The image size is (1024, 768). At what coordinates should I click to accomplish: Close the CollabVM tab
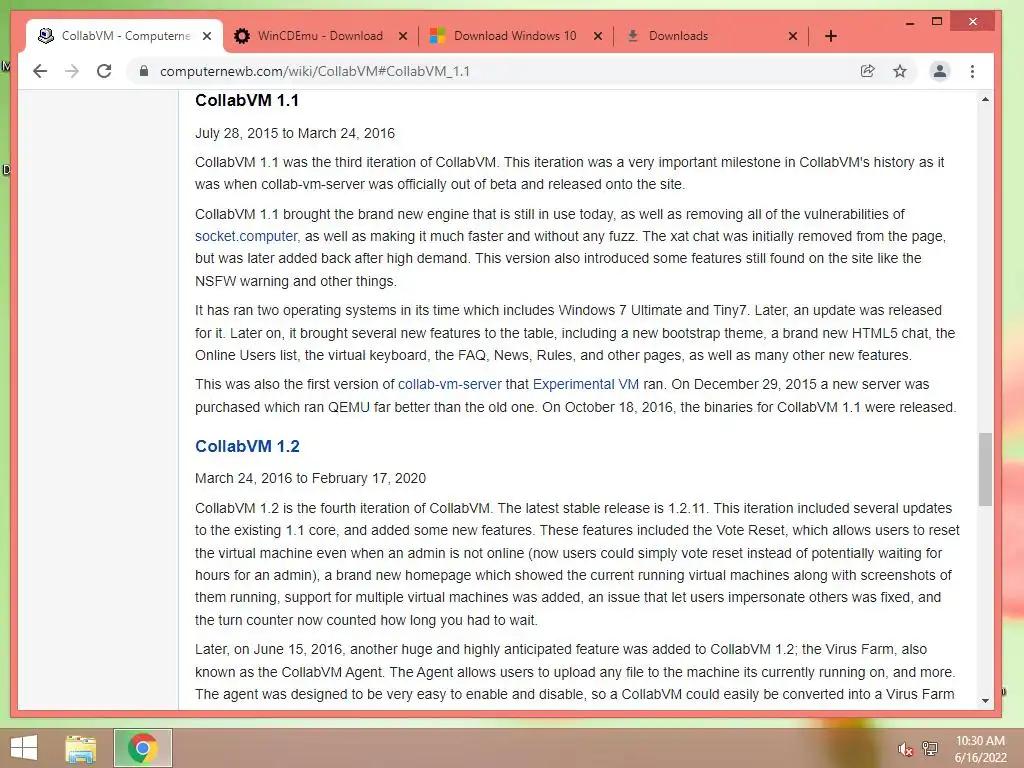[207, 36]
